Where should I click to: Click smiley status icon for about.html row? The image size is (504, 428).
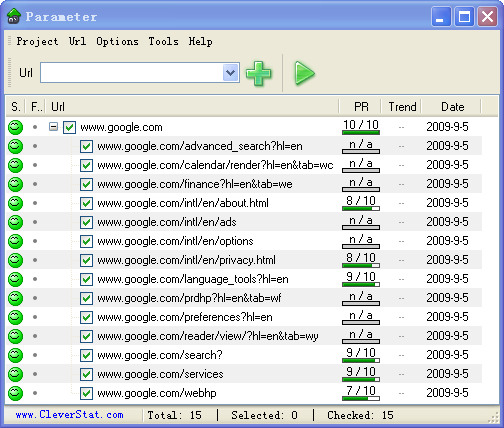(15, 203)
